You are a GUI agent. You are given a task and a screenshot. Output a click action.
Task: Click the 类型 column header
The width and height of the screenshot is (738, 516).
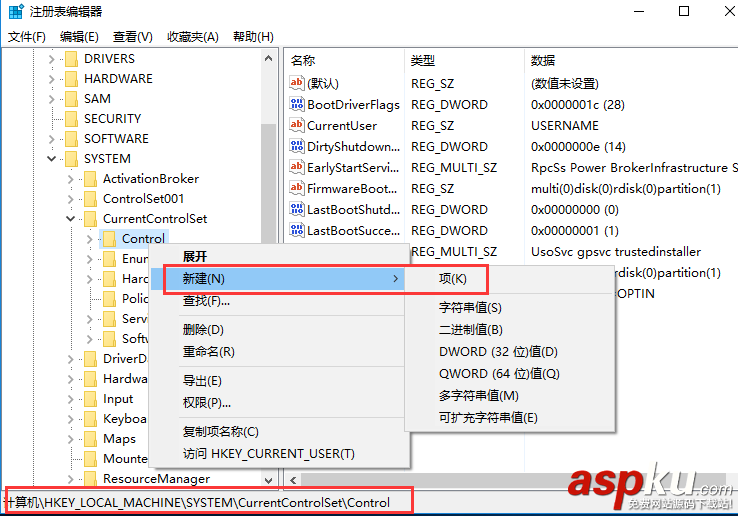(x=465, y=60)
